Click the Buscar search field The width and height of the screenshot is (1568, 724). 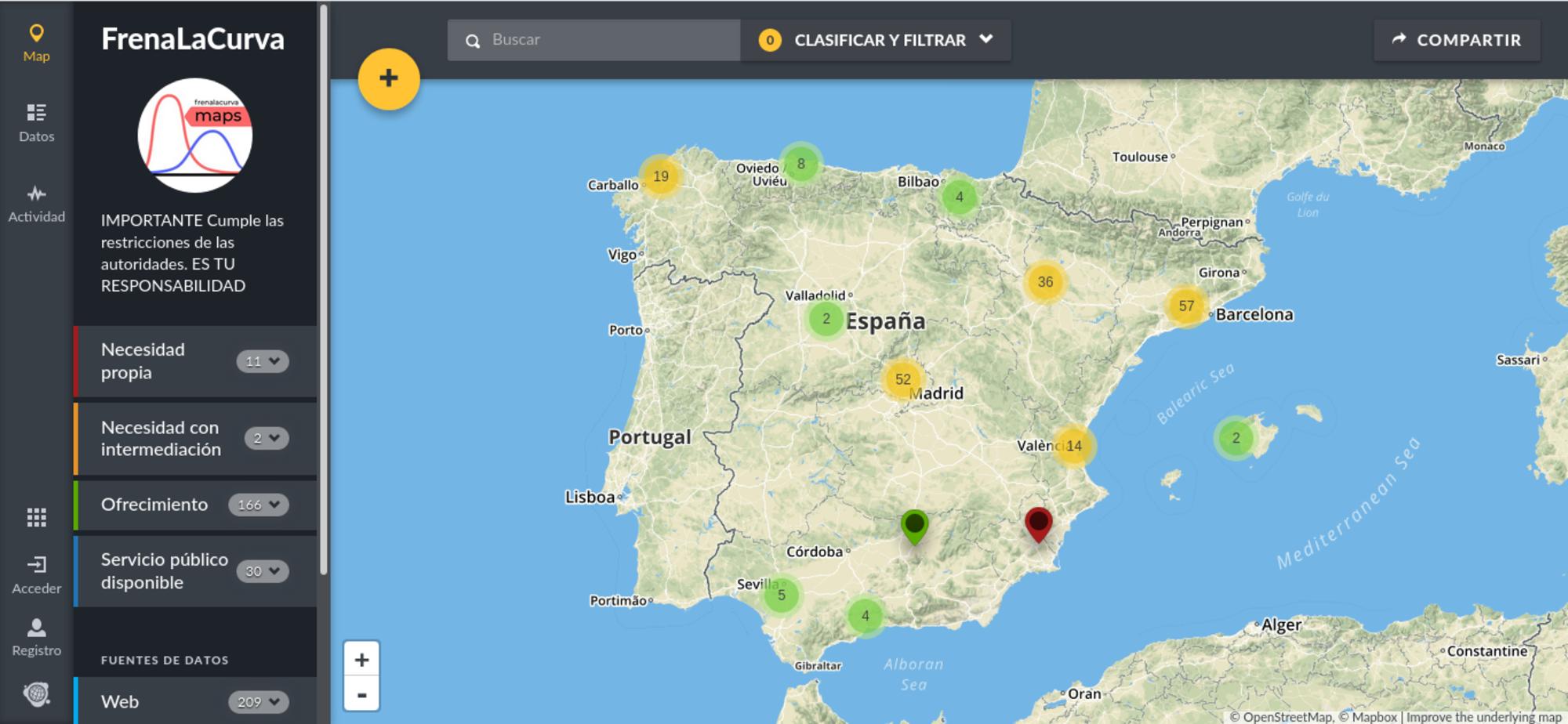coord(604,40)
